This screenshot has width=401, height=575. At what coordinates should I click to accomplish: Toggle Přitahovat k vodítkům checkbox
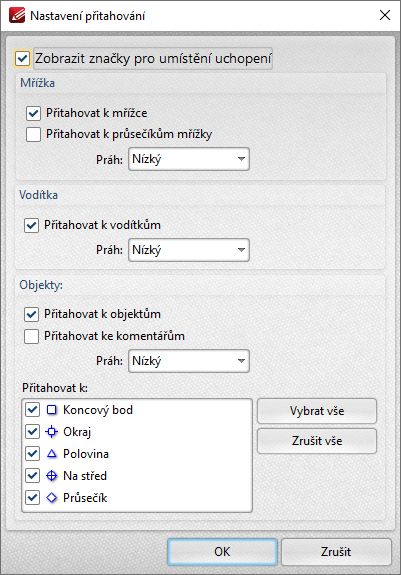tap(32, 225)
